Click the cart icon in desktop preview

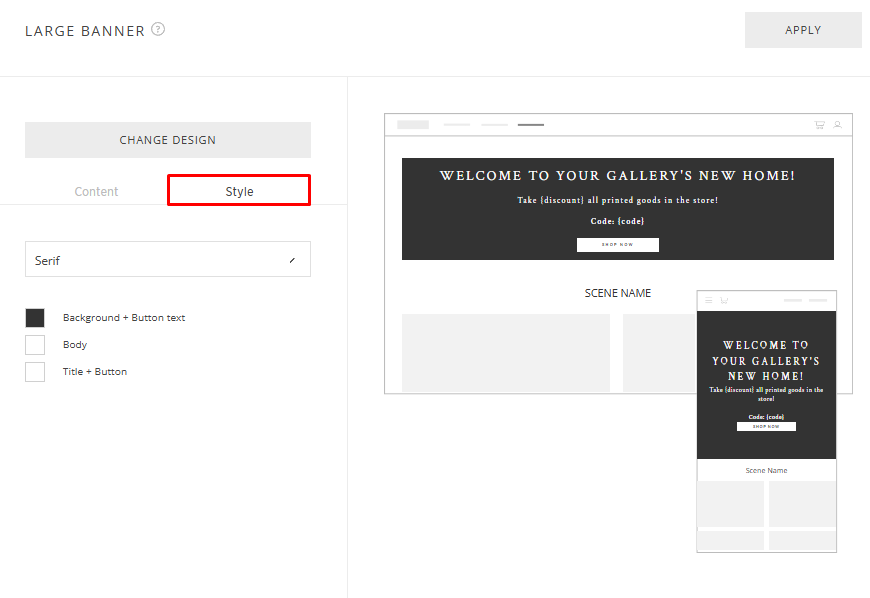[820, 125]
